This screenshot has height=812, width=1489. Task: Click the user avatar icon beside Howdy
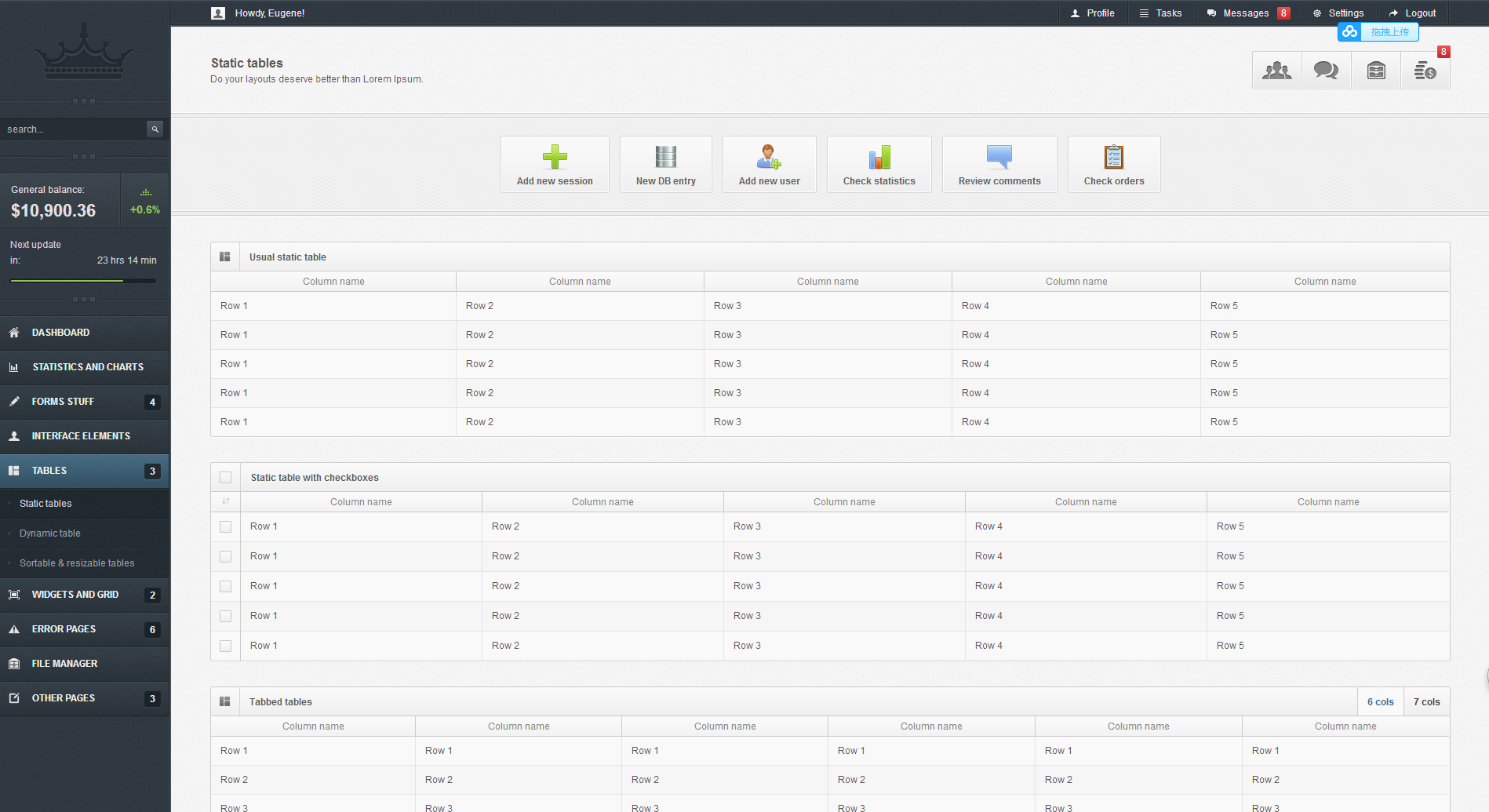(218, 13)
